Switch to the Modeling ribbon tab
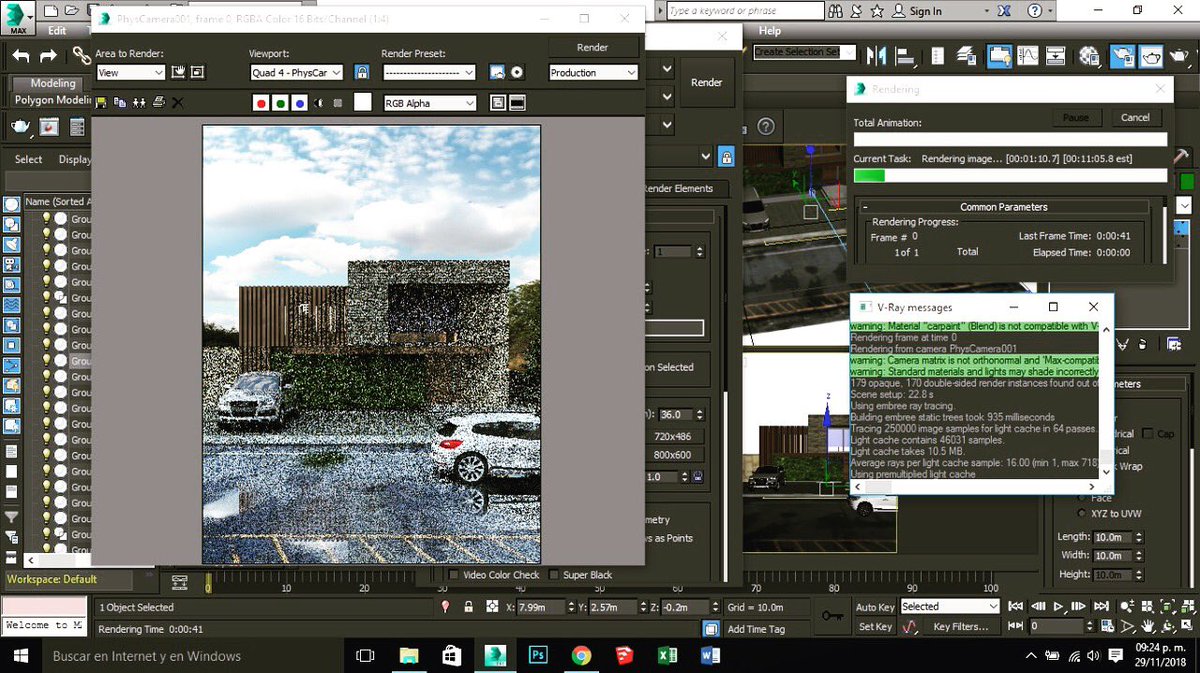Screen dimensions: 1200x673 point(53,83)
